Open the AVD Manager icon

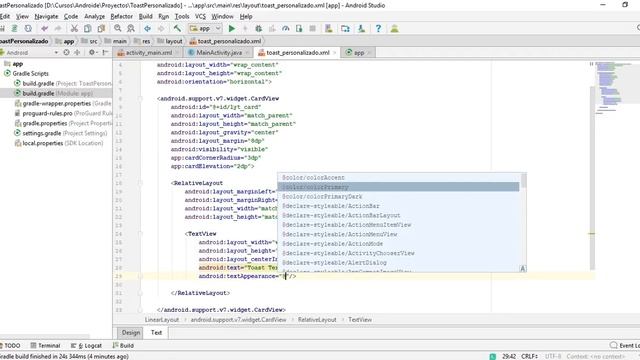[329, 29]
